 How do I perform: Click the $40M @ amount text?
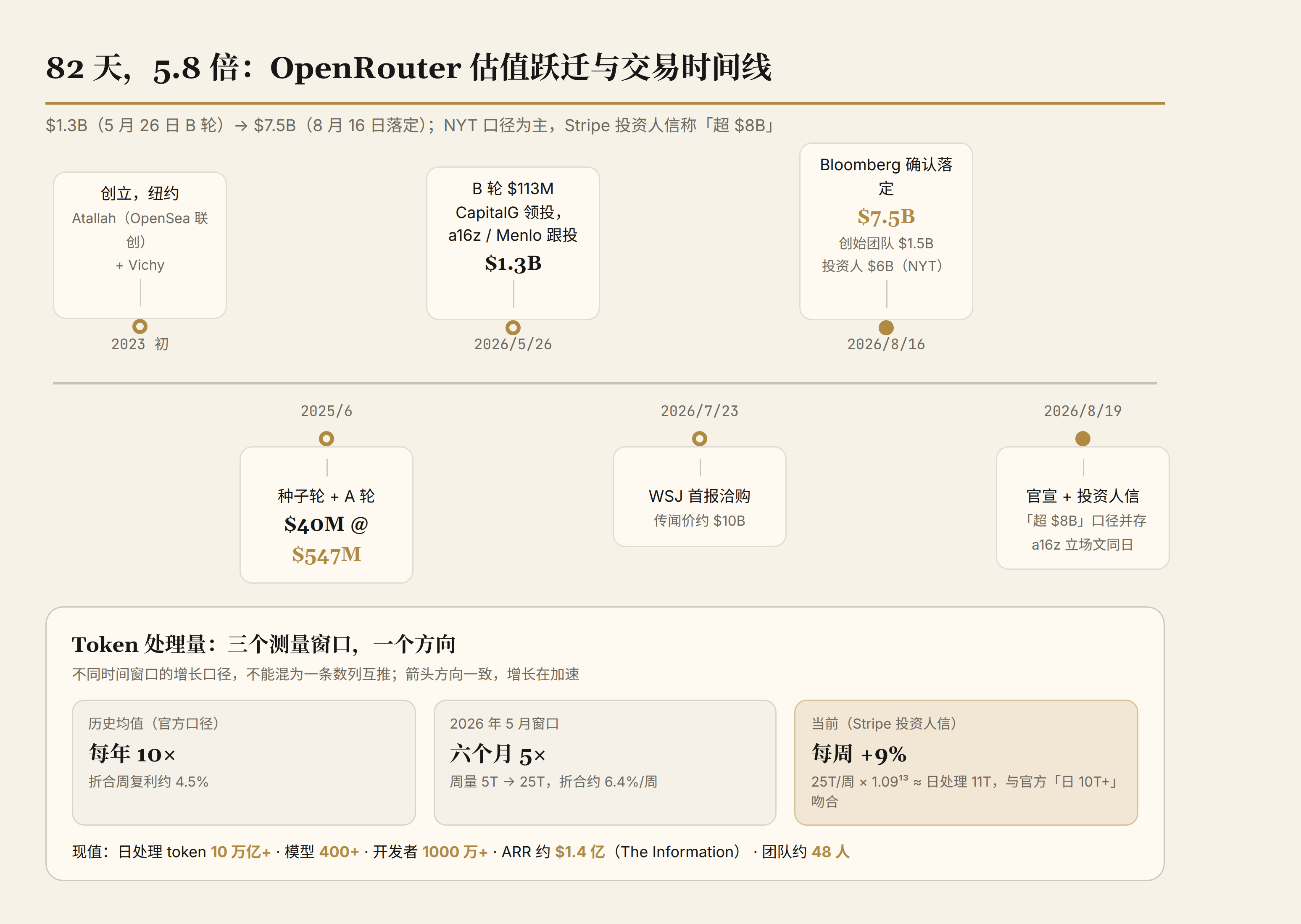point(327,524)
